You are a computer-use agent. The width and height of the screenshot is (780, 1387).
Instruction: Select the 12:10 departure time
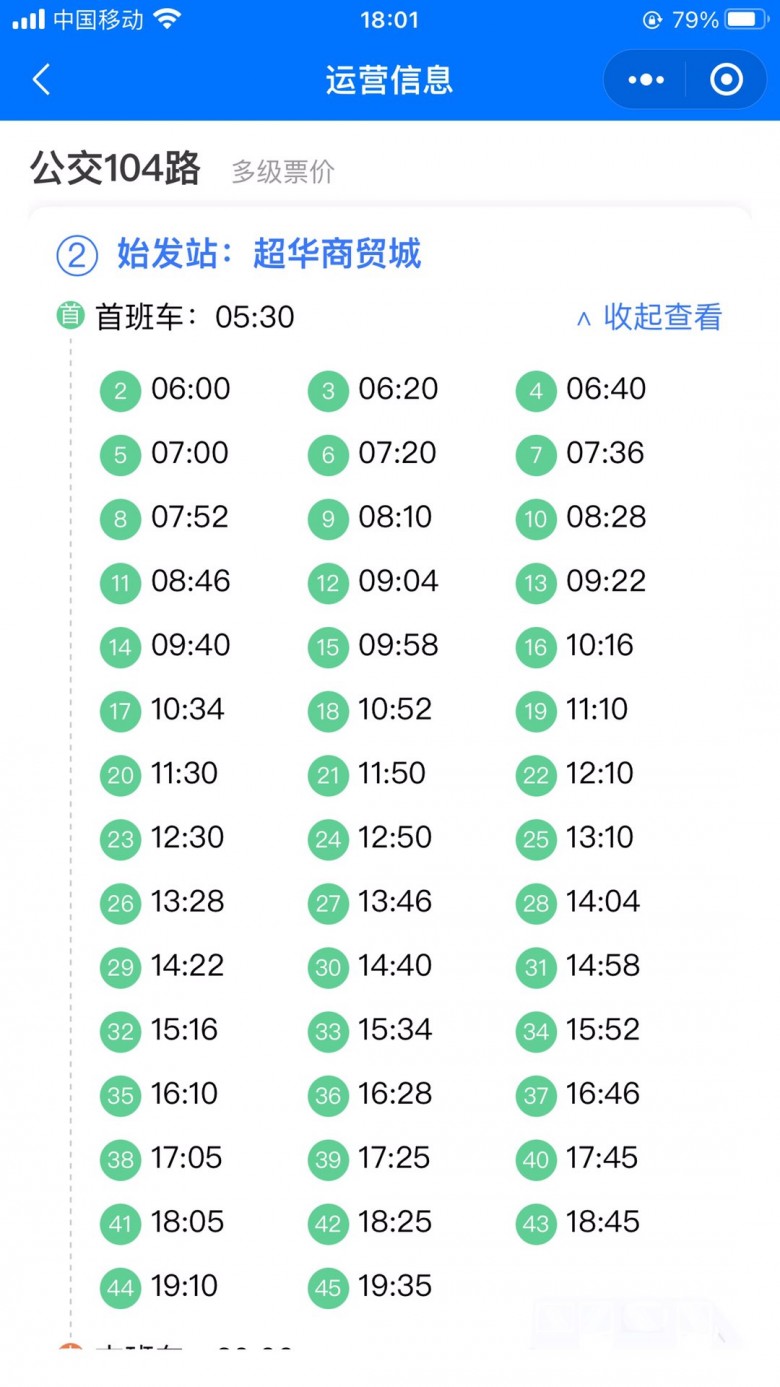[600, 773]
